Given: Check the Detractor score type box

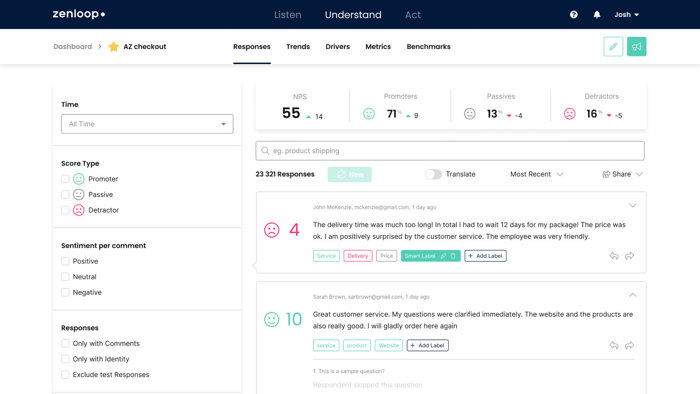Looking at the screenshot, I should click(65, 210).
